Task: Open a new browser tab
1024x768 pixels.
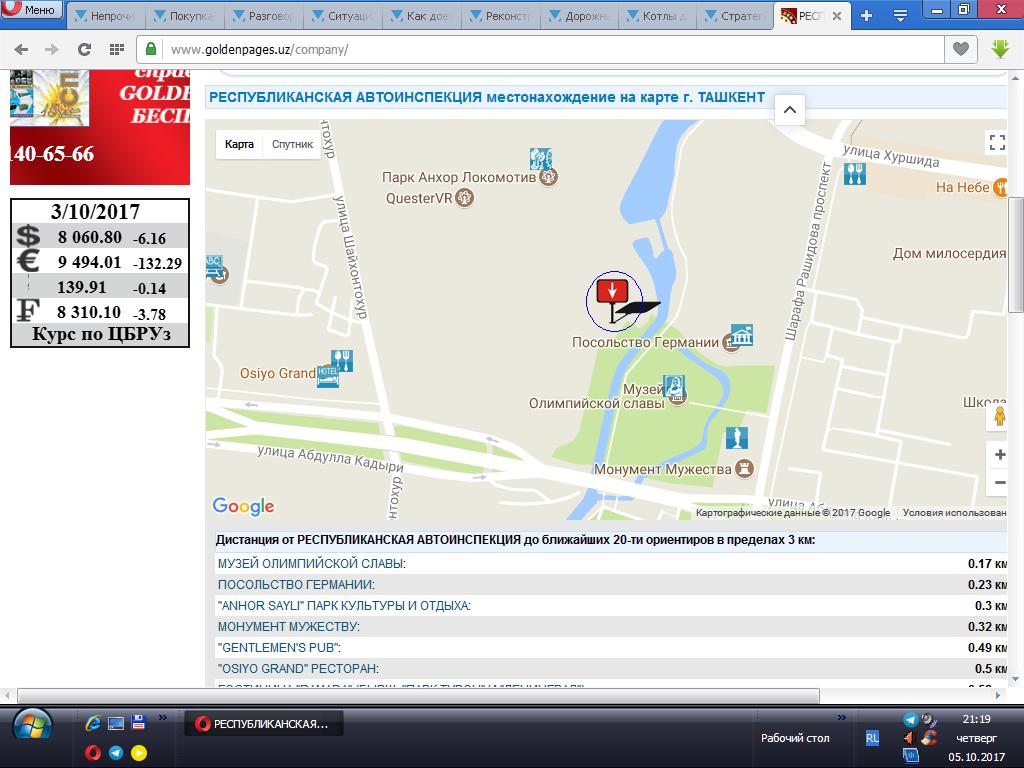Action: point(866,15)
